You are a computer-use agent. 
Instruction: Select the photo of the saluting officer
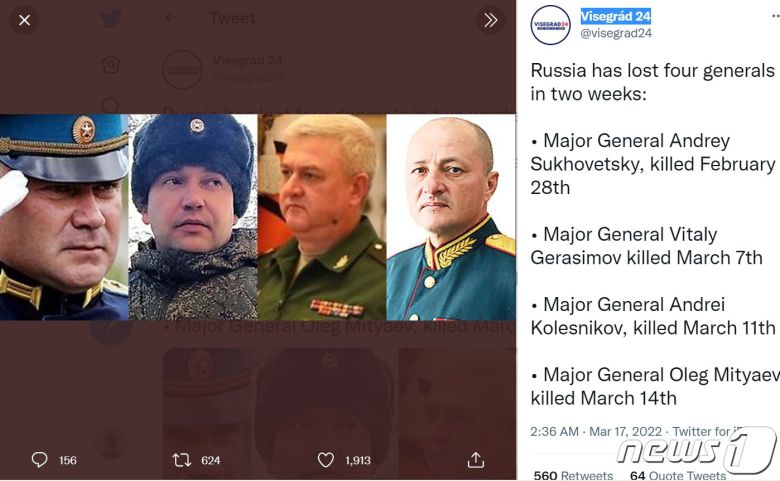(x=64, y=217)
